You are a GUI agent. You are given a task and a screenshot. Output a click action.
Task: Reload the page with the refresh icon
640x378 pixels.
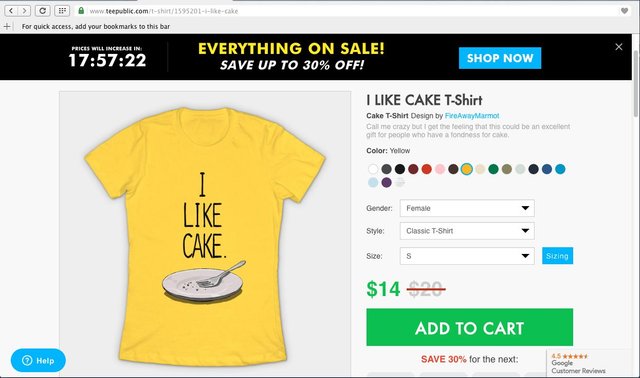[42, 11]
